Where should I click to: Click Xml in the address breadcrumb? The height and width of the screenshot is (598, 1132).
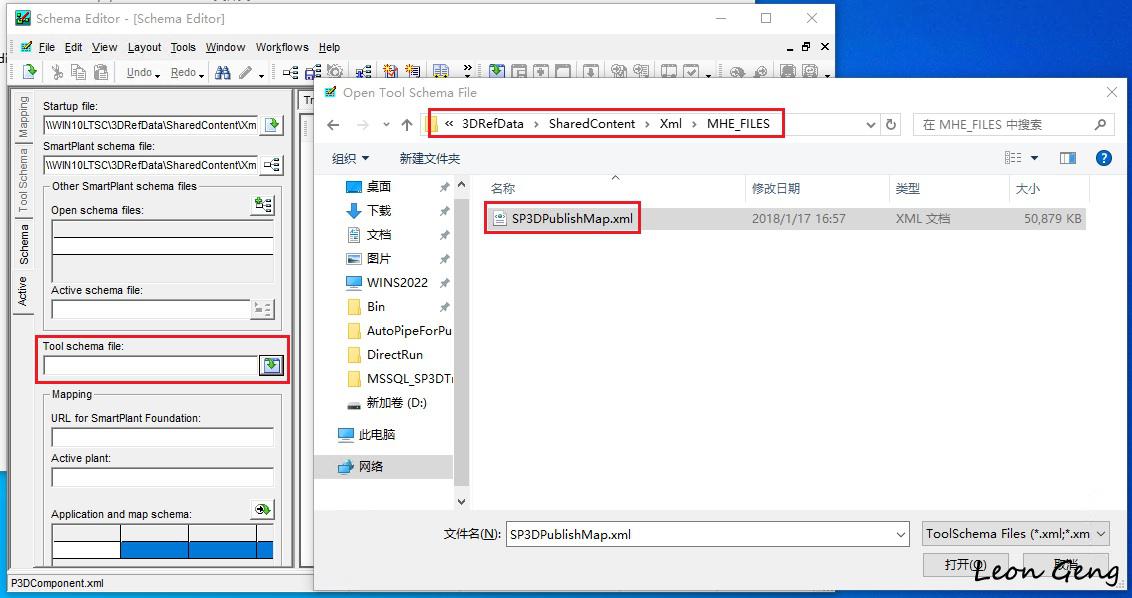(x=671, y=124)
